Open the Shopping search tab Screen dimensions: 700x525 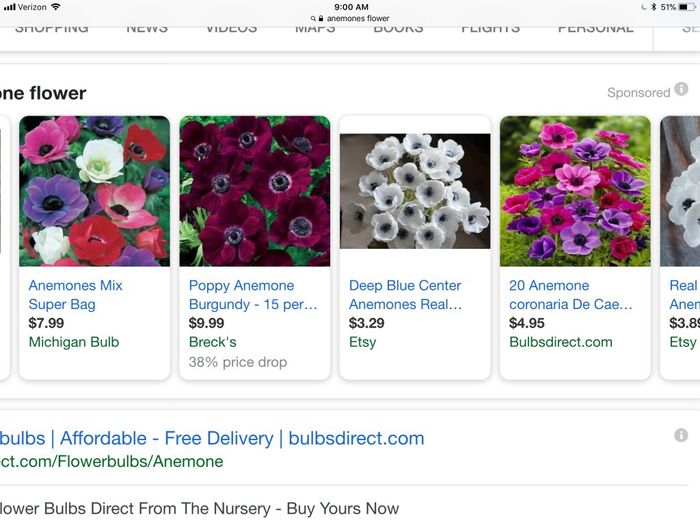coord(52,29)
